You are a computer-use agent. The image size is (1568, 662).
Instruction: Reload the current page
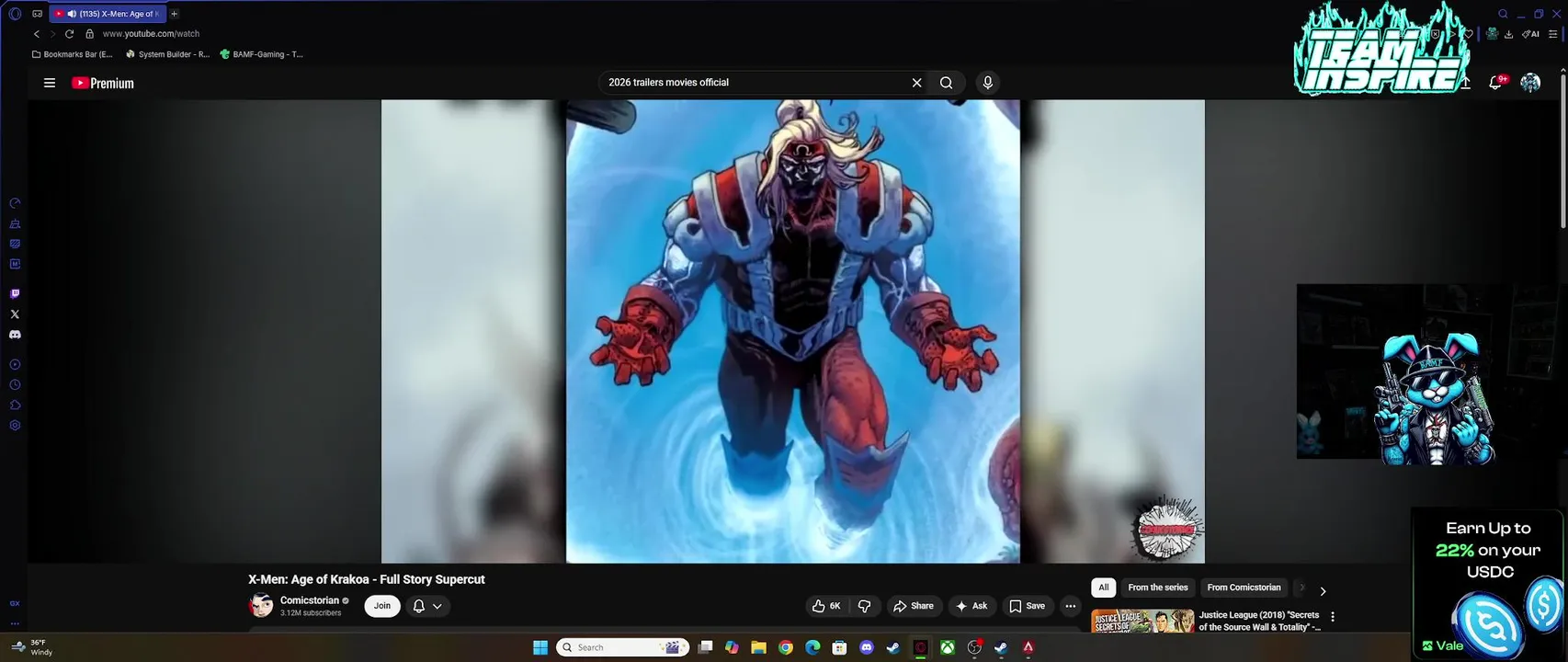click(69, 34)
